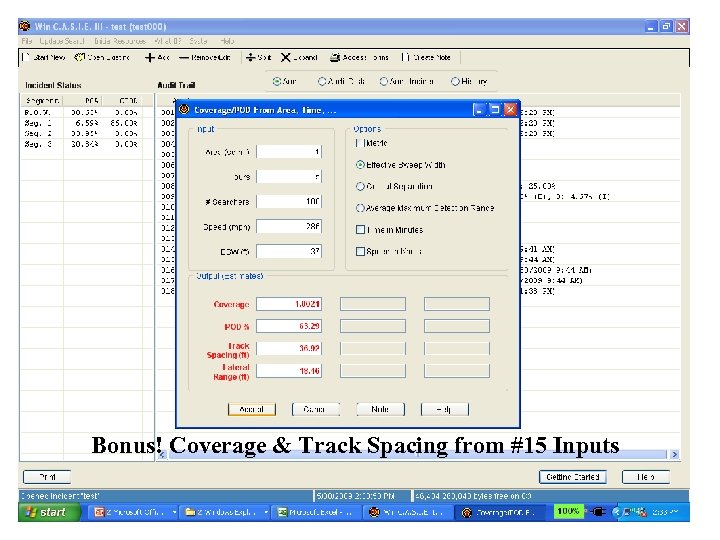Click the Open Existing toolbar icon

coord(79,57)
